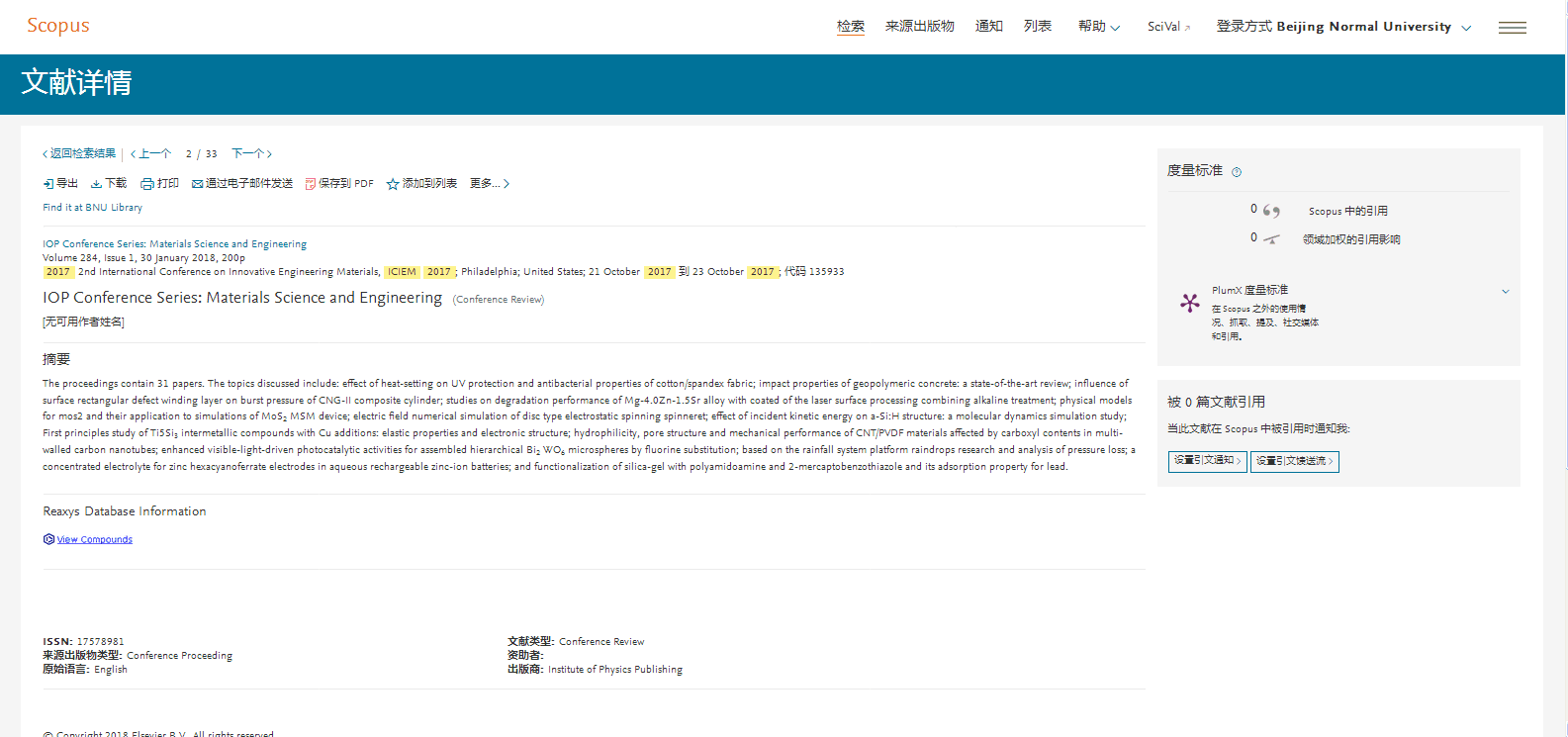Send via email 通过电子邮件发送 icon

[x=197, y=184]
